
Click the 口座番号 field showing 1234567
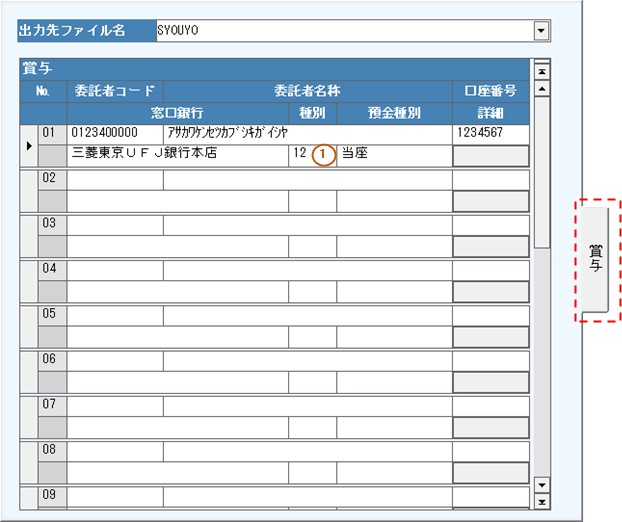click(490, 133)
